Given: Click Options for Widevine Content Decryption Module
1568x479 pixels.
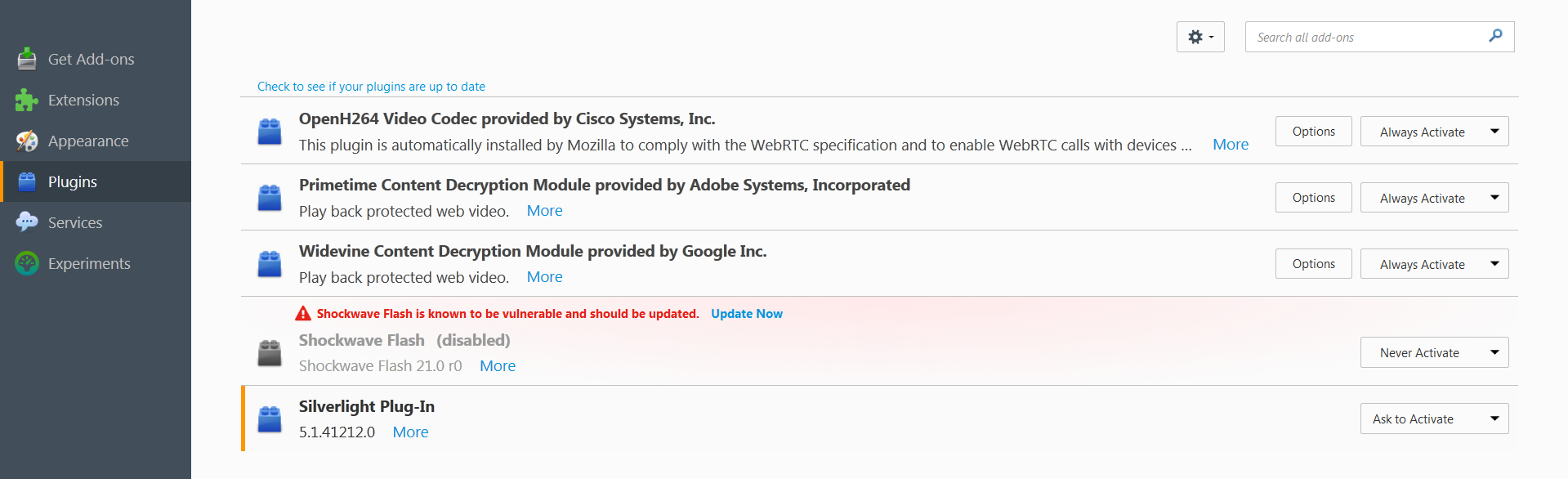Looking at the screenshot, I should (x=1313, y=264).
